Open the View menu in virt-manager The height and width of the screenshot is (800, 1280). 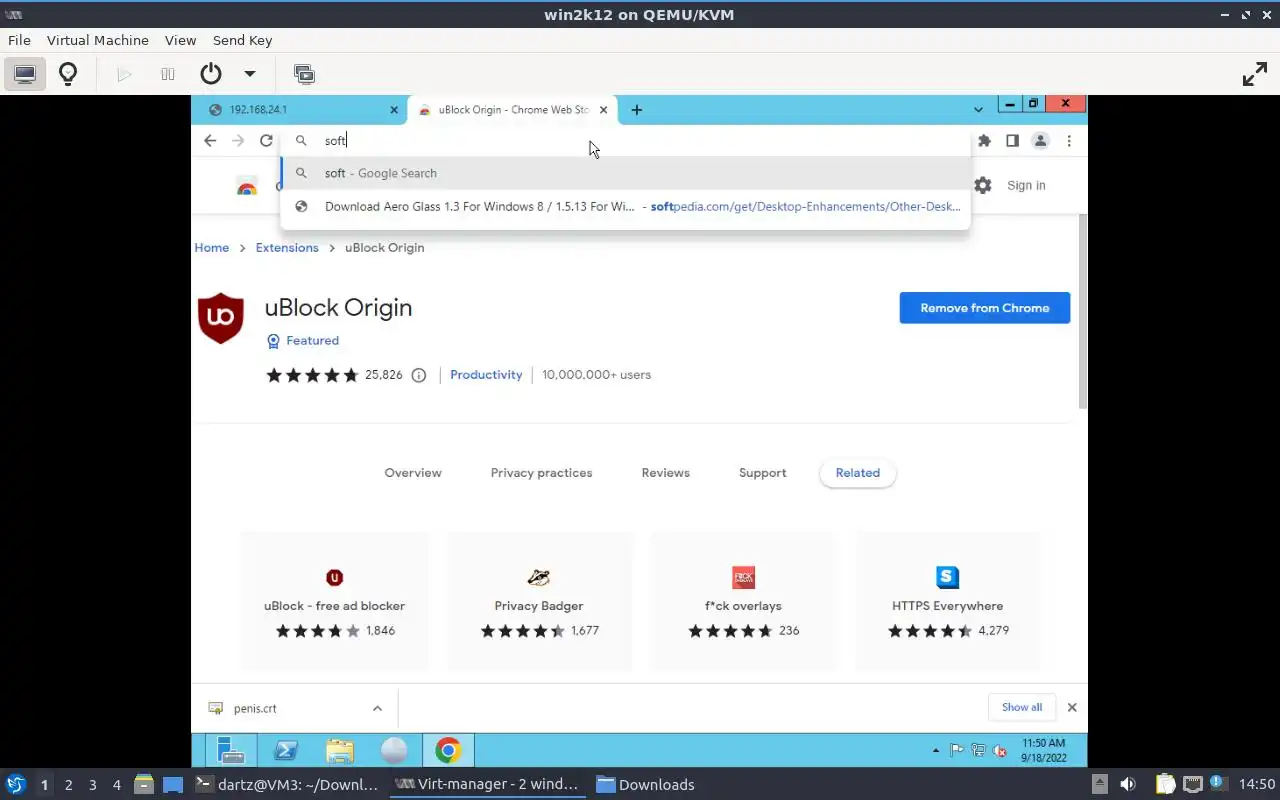(x=180, y=40)
